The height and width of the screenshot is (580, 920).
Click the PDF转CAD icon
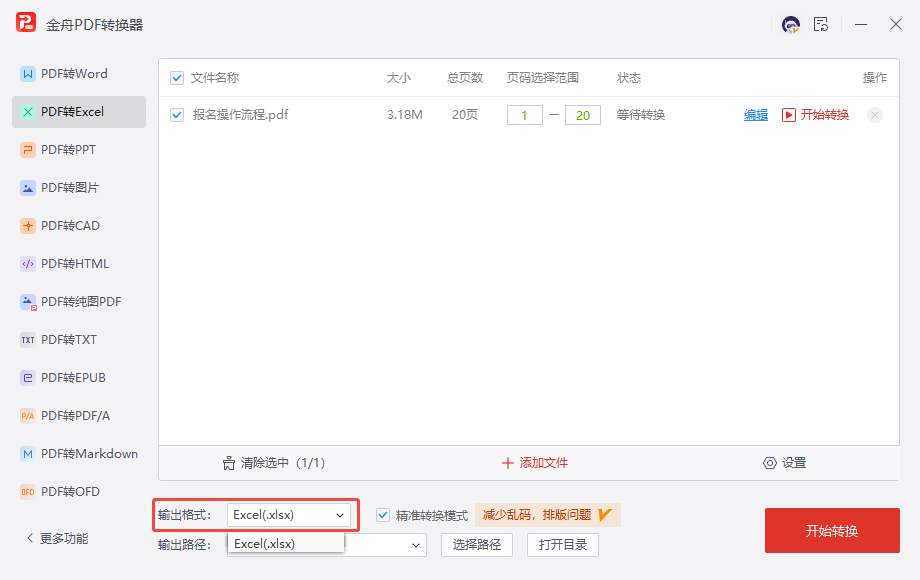pyautogui.click(x=28, y=226)
